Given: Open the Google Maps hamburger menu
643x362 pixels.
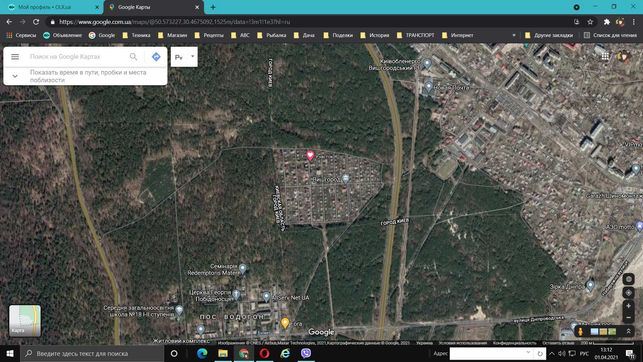Looking at the screenshot, I should click(15, 57).
